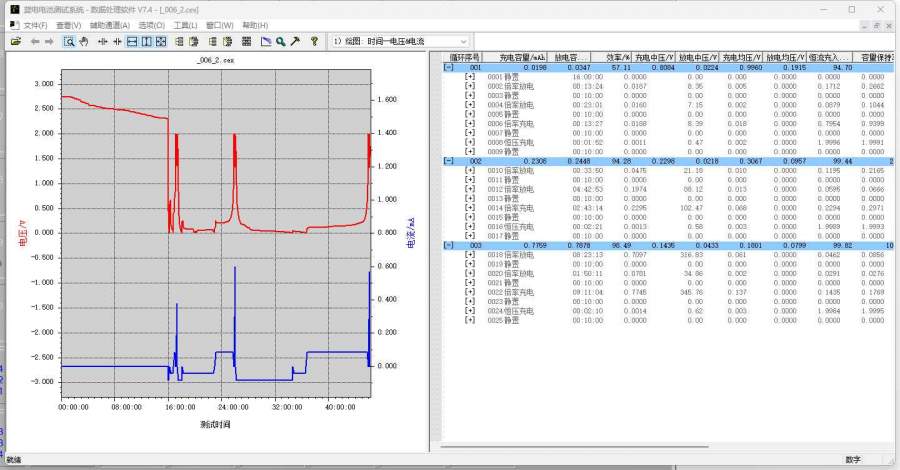Click the back arrow toolbar icon
Screen dimensions: 900x470
[35, 42]
